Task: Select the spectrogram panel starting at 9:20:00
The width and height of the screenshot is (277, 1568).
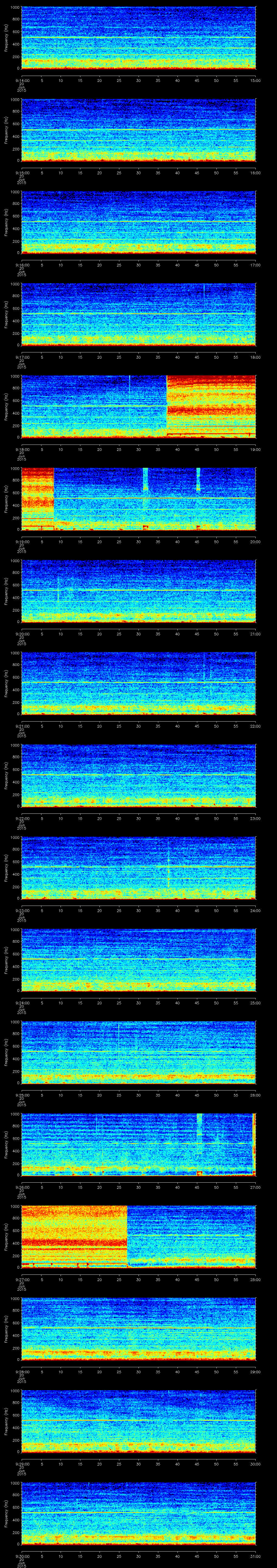Action: point(138,590)
